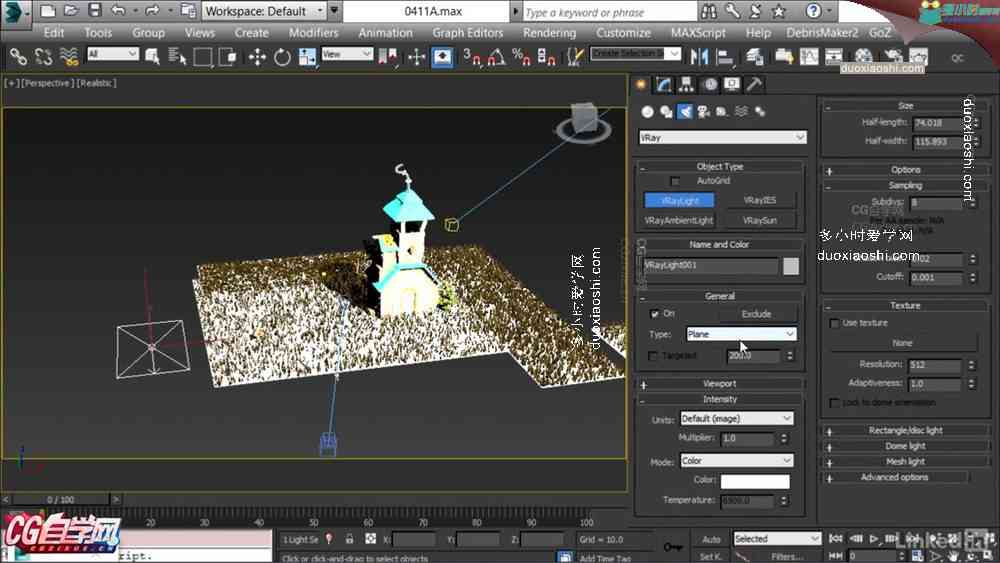Viewport: 1000px width, 563px height.
Task: Toggle Set Key mode
Action: (x=711, y=557)
